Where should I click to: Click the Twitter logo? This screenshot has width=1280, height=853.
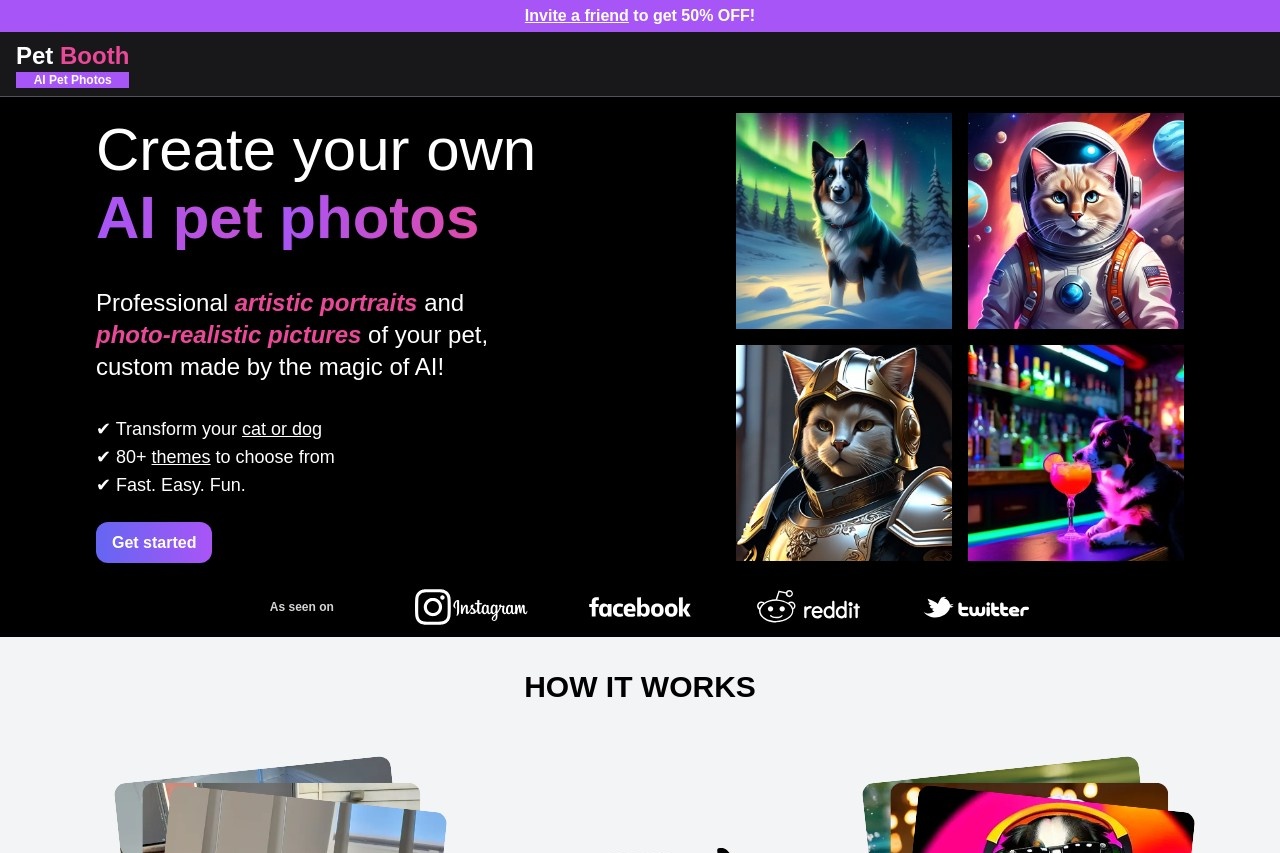[x=977, y=607]
